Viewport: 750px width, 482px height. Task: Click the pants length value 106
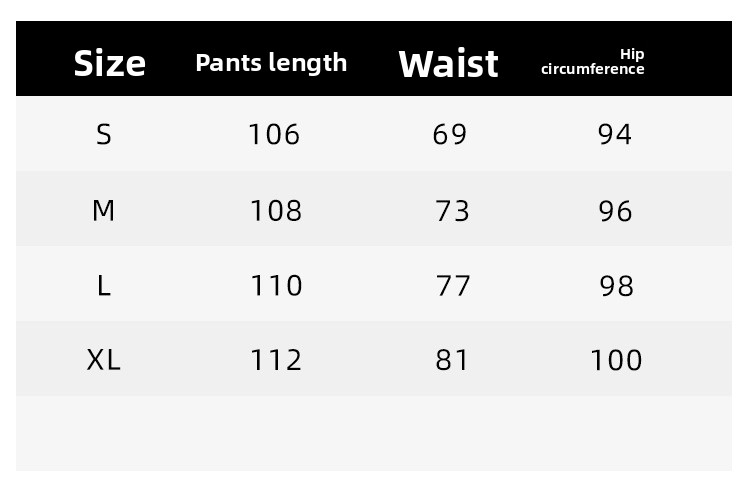click(274, 134)
